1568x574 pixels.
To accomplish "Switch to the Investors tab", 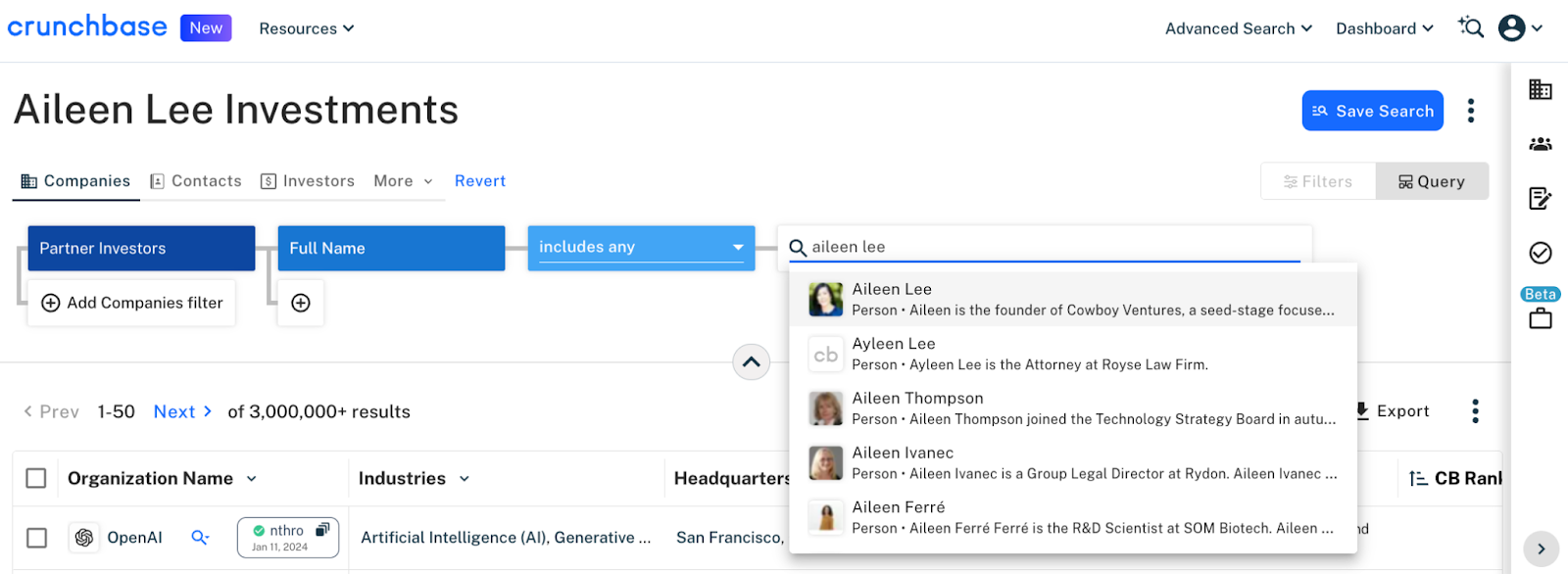I will [308, 181].
